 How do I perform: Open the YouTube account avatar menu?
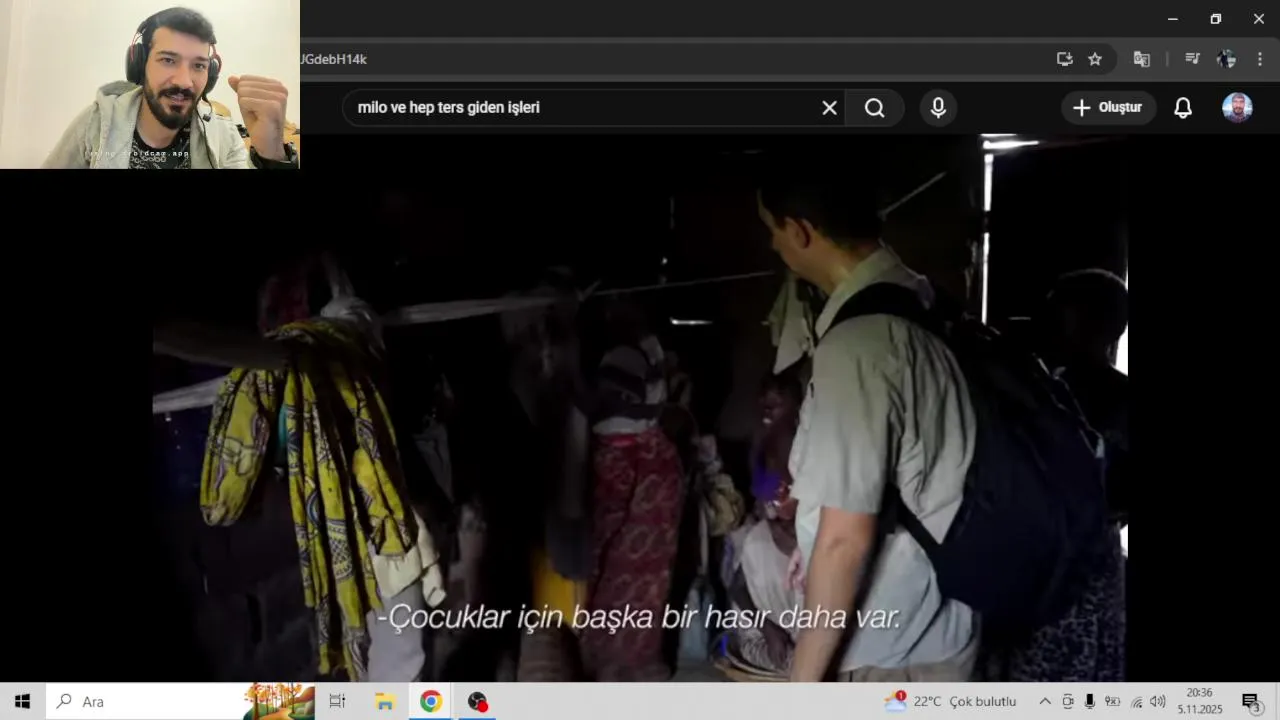tap(1237, 108)
